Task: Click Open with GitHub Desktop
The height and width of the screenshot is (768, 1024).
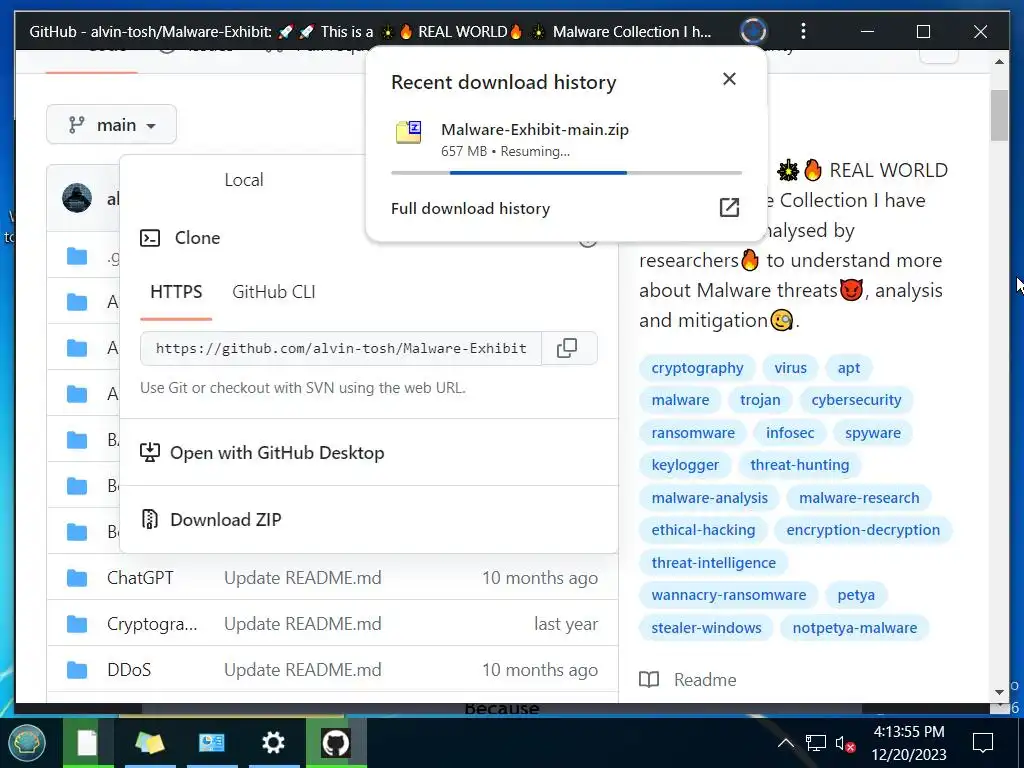Action: click(x=369, y=452)
